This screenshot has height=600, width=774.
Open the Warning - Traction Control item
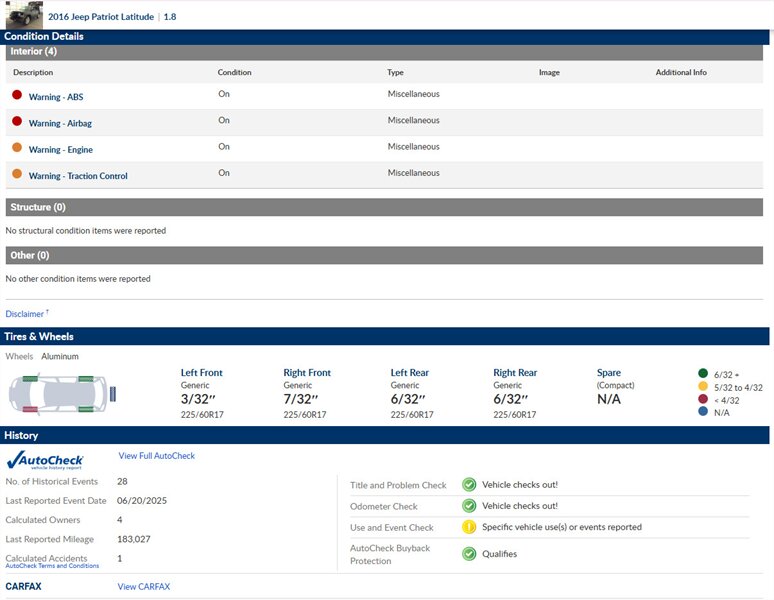(x=78, y=176)
